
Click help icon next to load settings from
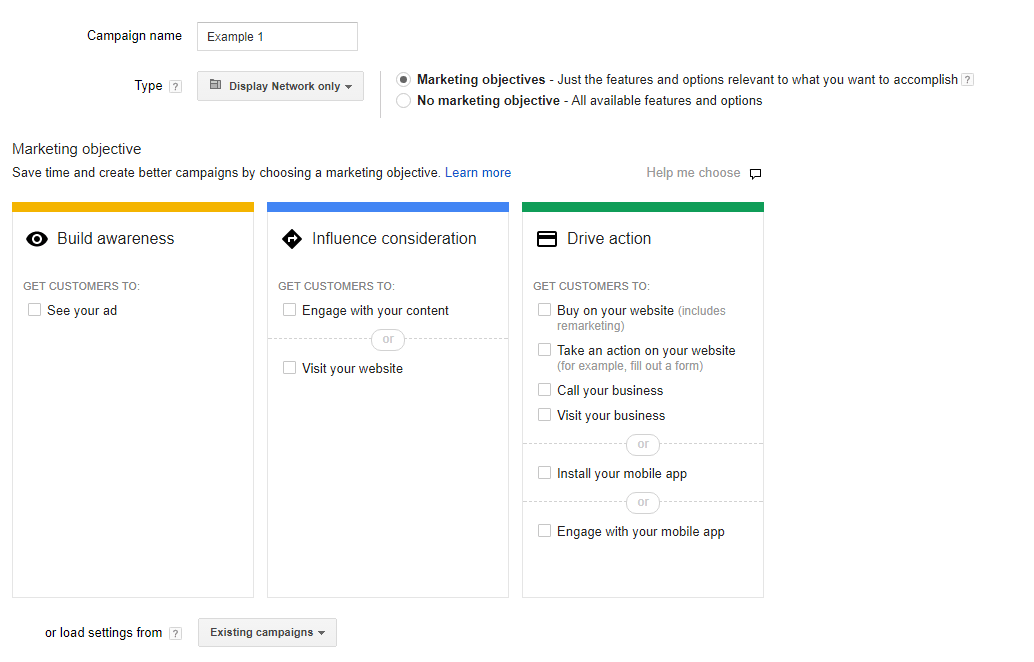pos(175,633)
